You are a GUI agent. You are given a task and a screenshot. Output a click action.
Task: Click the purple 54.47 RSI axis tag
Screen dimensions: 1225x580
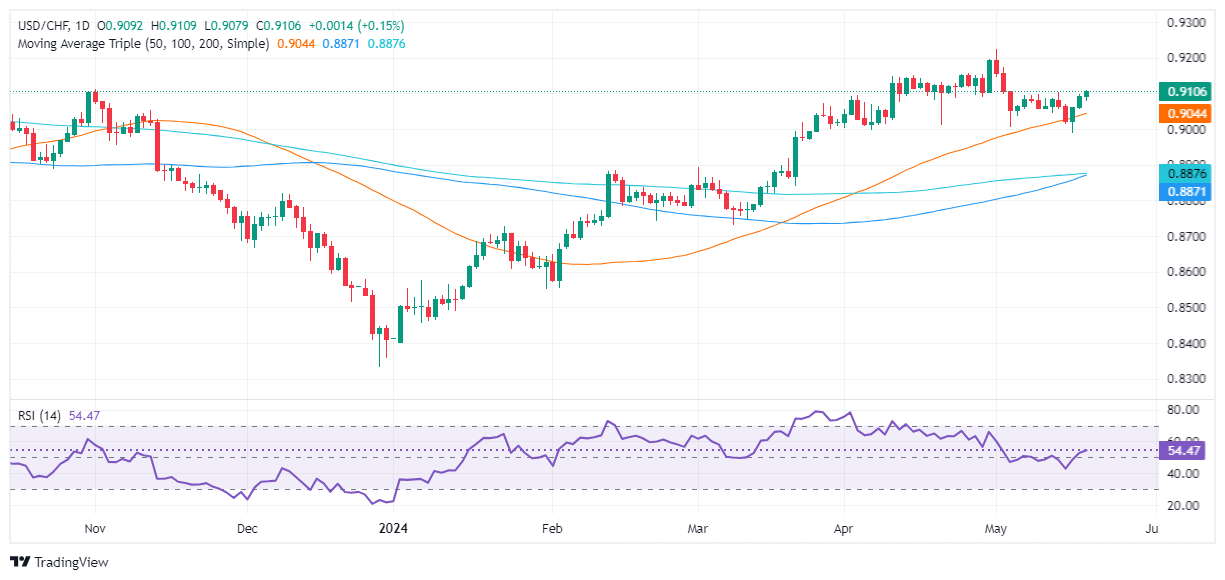point(1185,451)
